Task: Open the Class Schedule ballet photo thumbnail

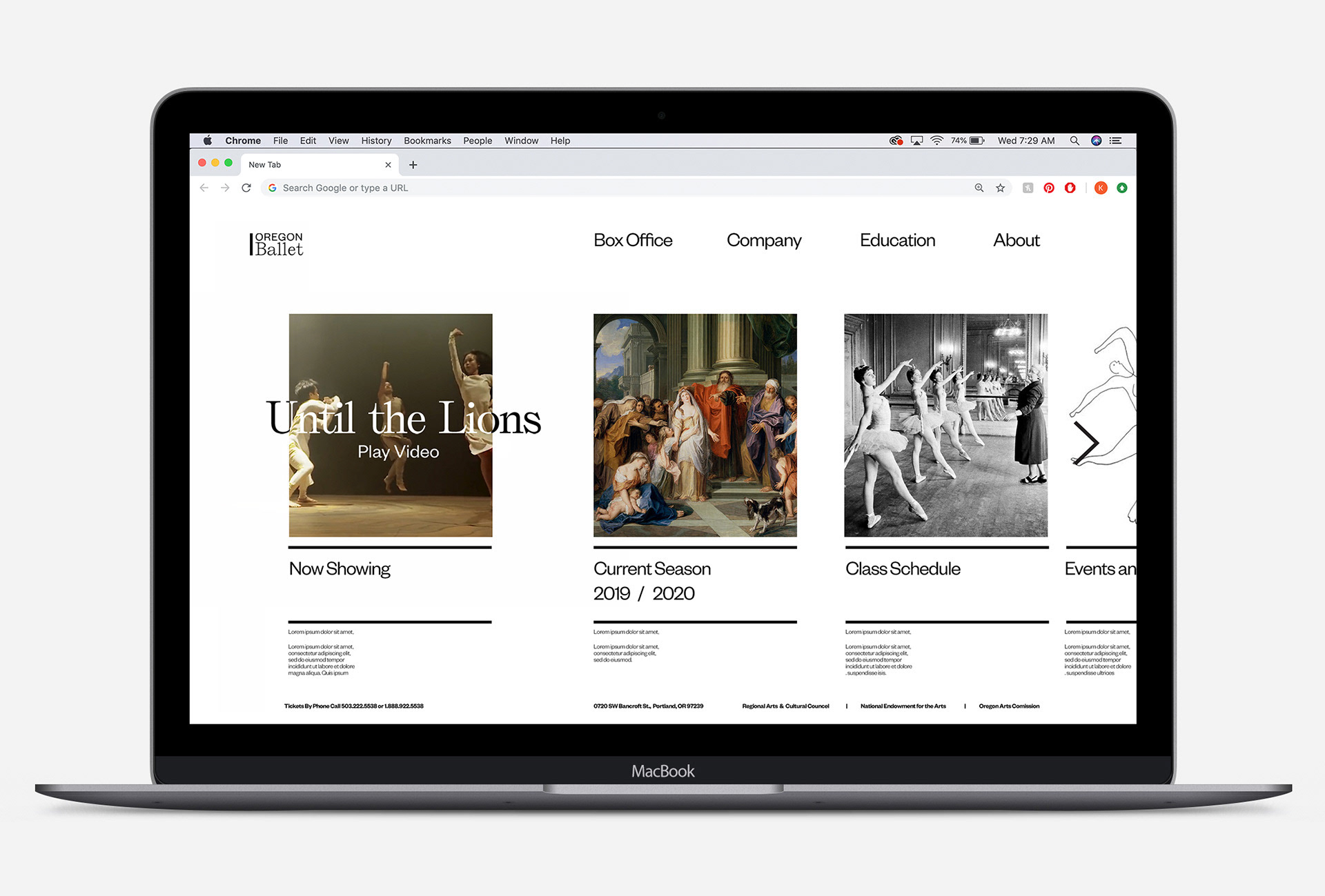Action: tap(945, 425)
